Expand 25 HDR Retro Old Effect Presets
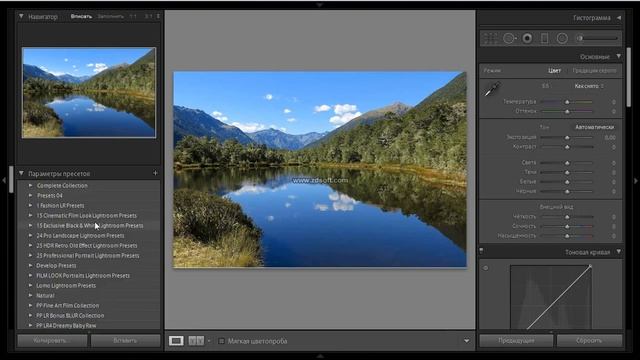Viewport: 640px width, 360px height. click(x=31, y=245)
